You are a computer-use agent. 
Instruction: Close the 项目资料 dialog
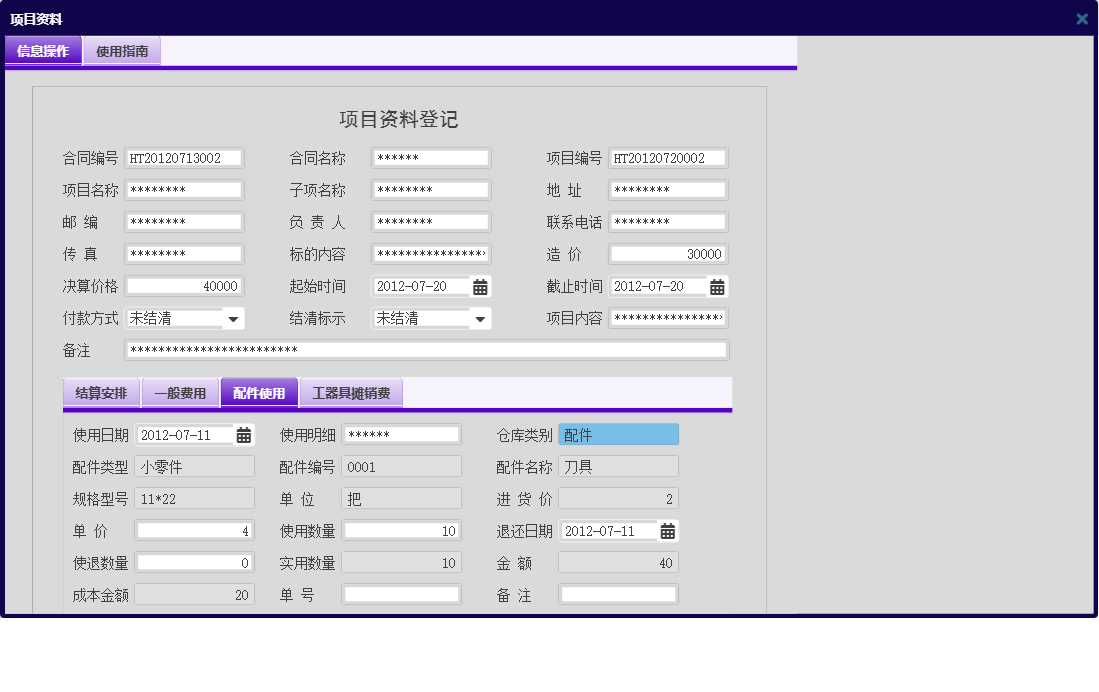(1081, 18)
